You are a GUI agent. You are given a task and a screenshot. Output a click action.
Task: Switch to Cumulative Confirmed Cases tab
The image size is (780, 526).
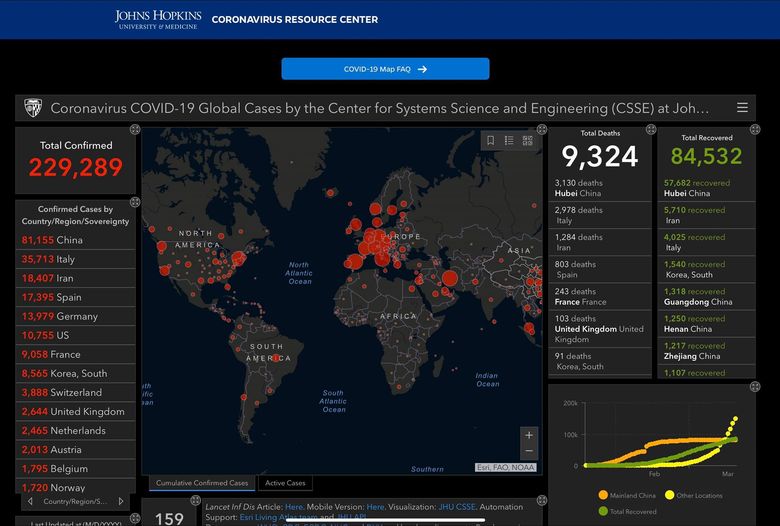202,483
